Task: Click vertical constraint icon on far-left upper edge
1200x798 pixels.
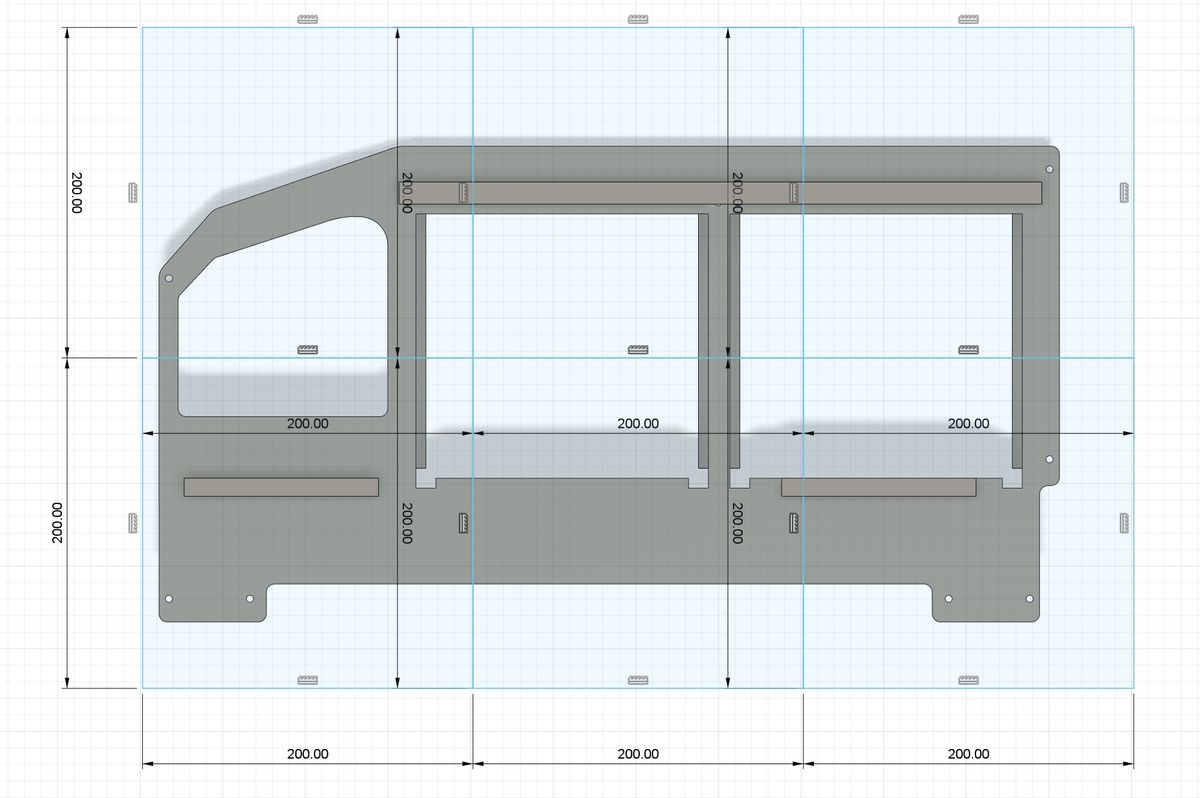Action: click(x=133, y=191)
